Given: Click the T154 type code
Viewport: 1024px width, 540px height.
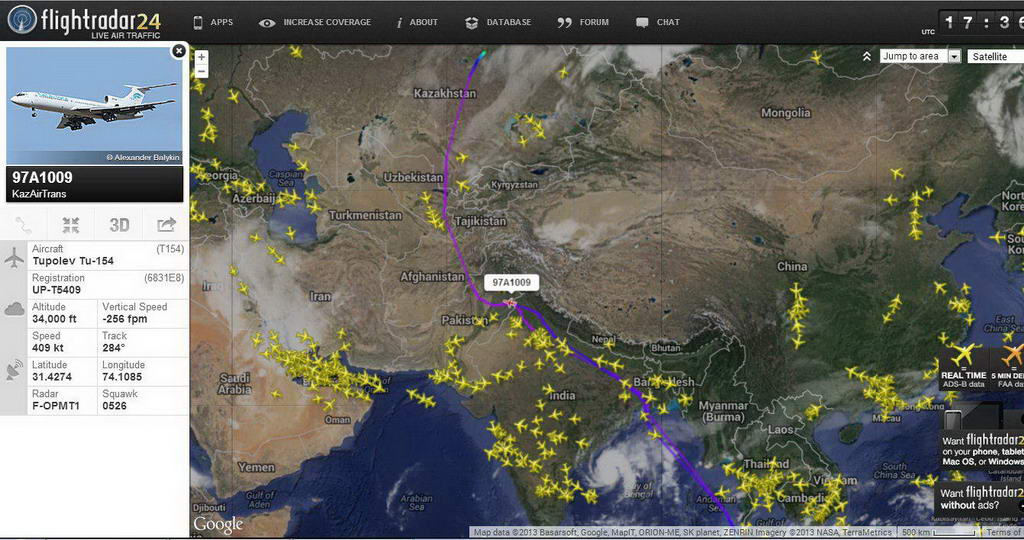Looking at the screenshot, I should (170, 249).
